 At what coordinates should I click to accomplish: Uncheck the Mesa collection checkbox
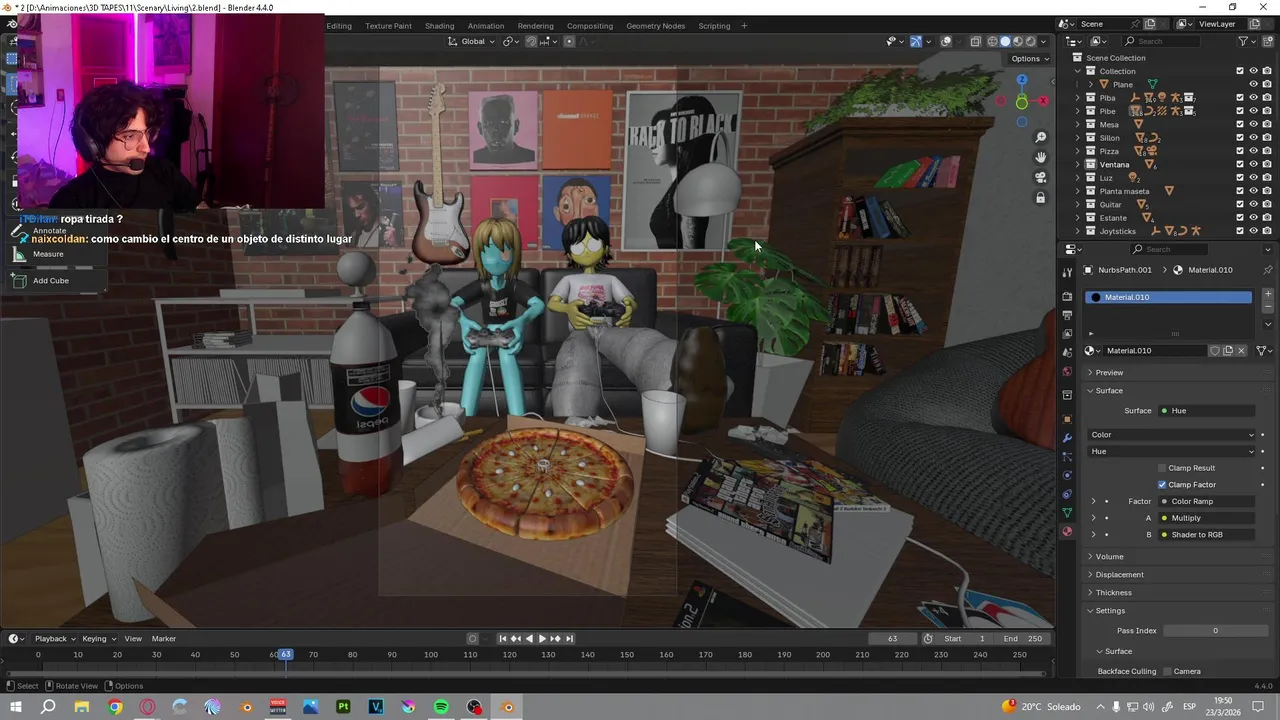(1240, 124)
